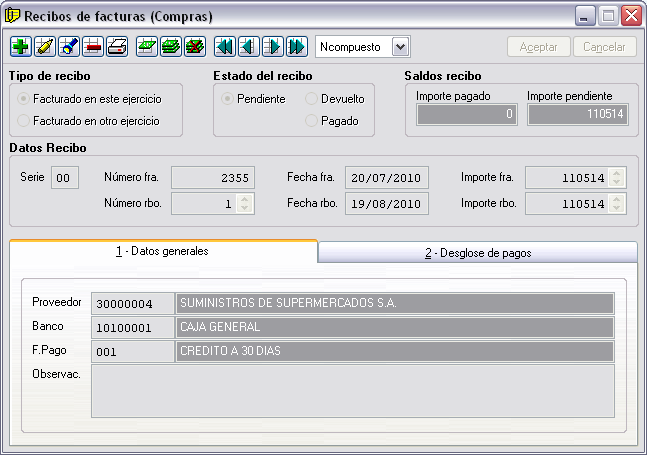Screen dimensions: 647x455
Task: Click the Banco code field 10100001
Action: (132, 328)
